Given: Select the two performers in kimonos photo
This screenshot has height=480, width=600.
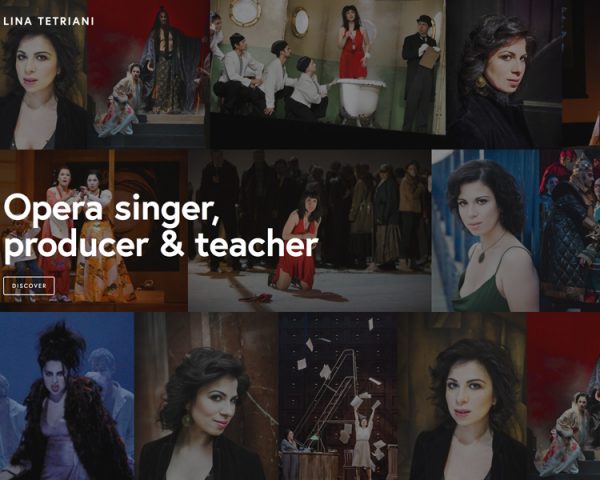Looking at the screenshot, I should 94,230.
